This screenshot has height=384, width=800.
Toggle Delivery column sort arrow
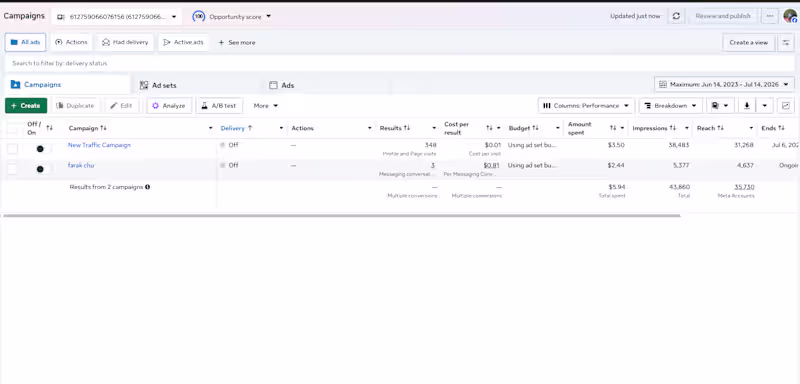tap(250, 128)
